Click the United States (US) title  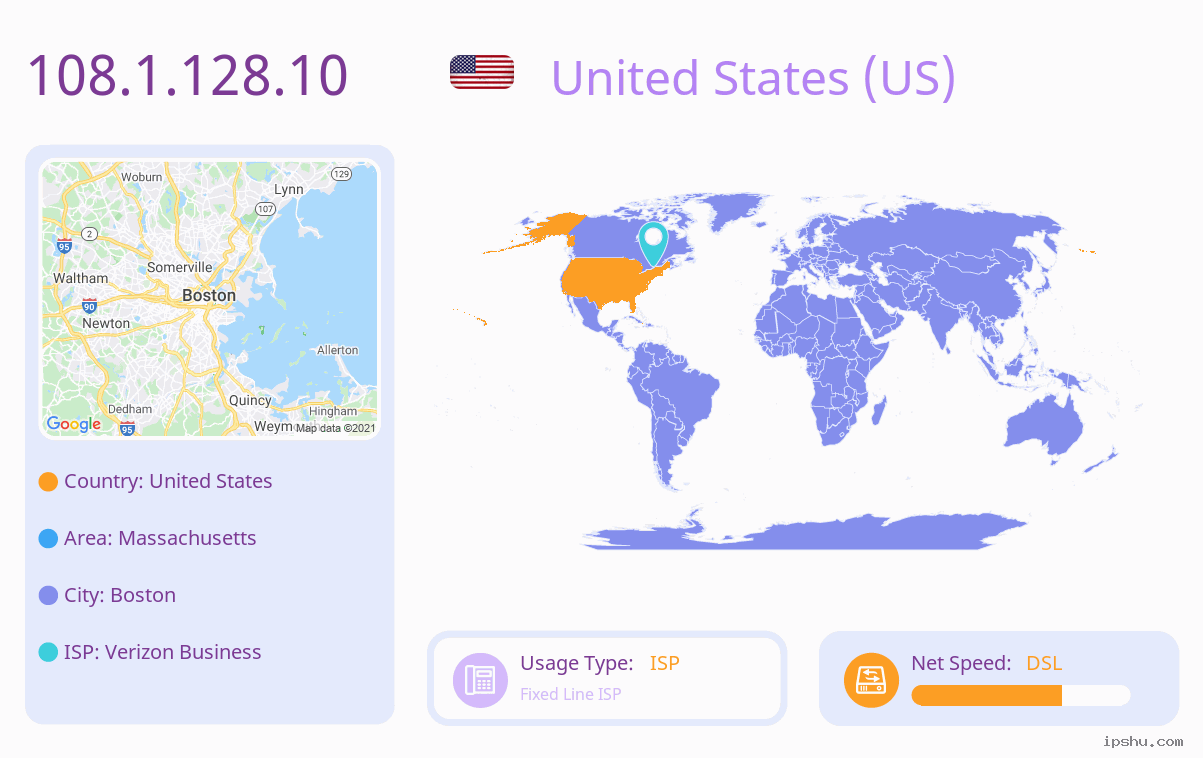point(753,78)
